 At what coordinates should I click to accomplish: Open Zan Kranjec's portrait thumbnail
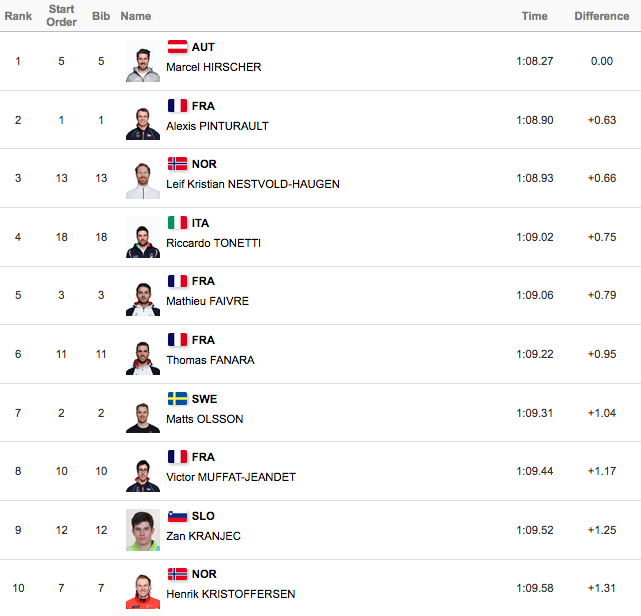(143, 530)
